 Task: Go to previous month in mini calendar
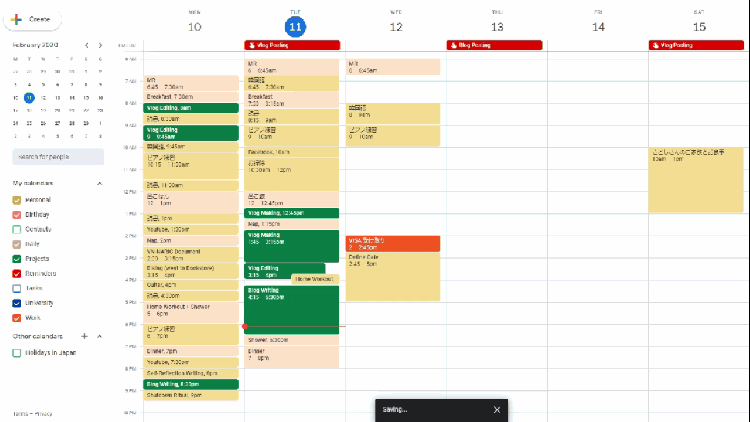click(86, 45)
